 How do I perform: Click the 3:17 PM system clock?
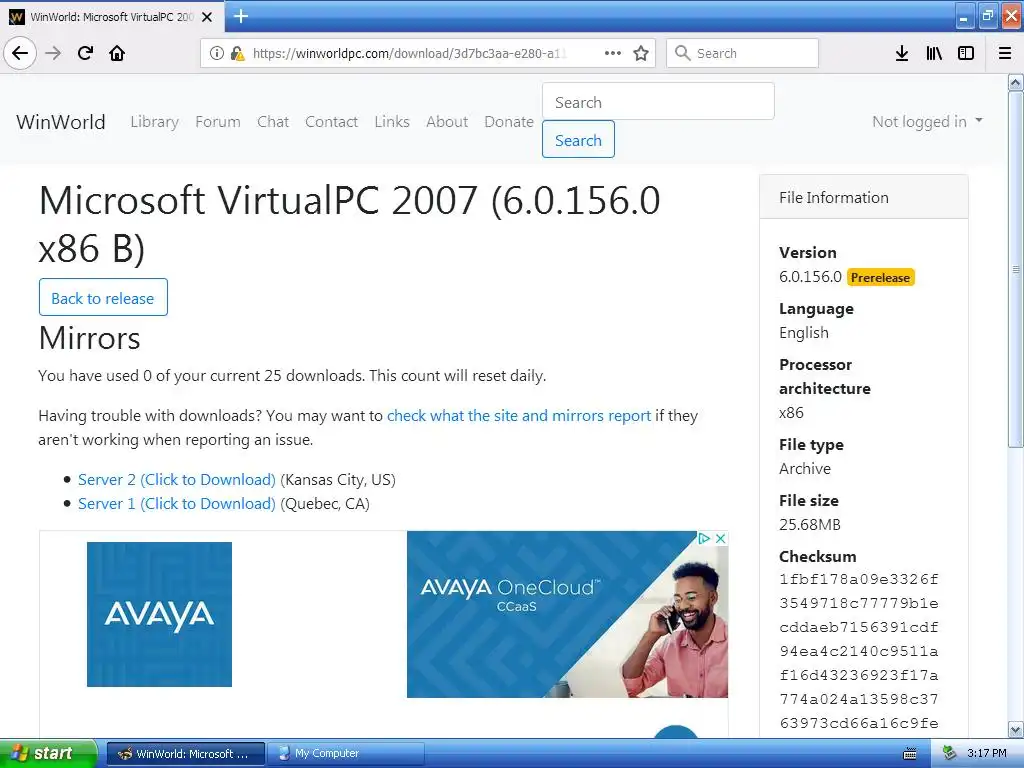987,754
